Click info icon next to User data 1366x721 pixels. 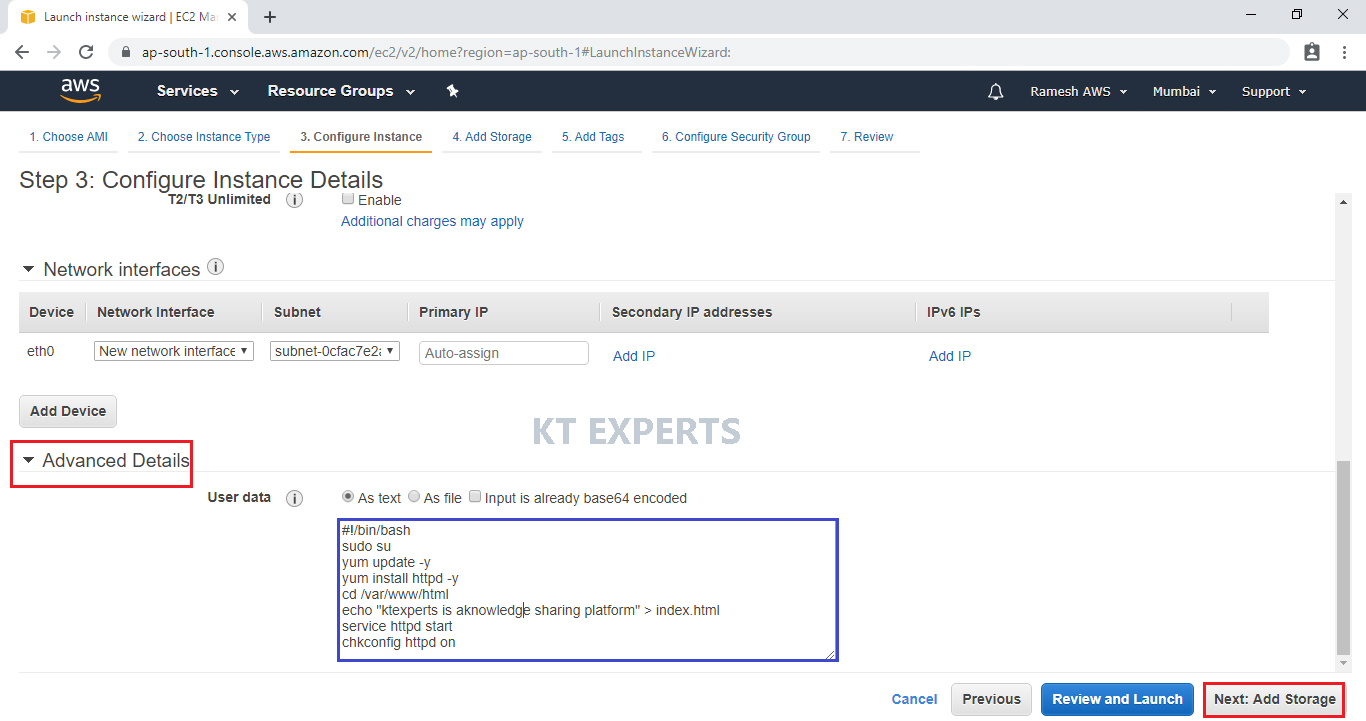point(295,498)
